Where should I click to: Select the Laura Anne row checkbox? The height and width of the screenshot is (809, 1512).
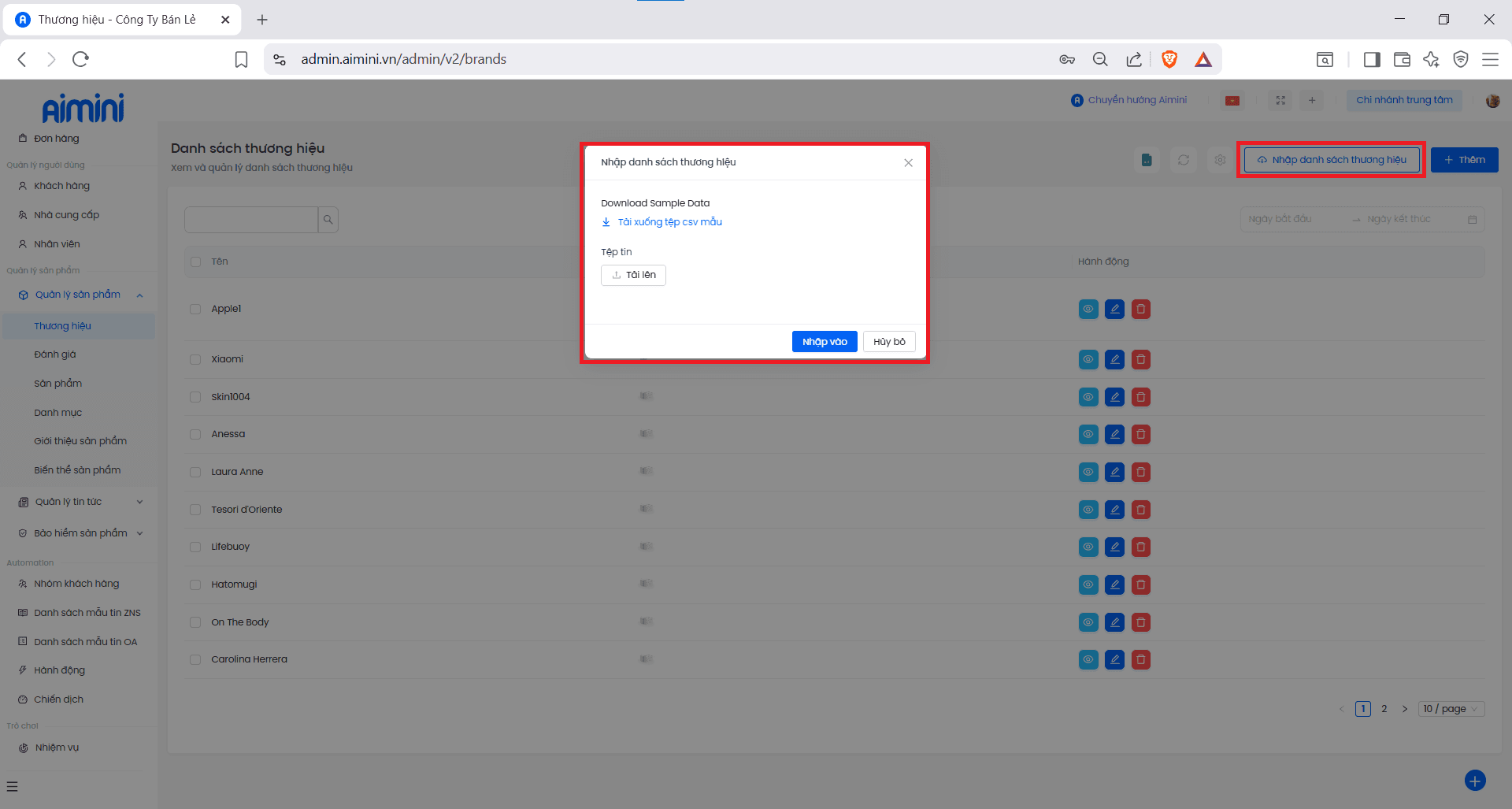click(x=195, y=473)
